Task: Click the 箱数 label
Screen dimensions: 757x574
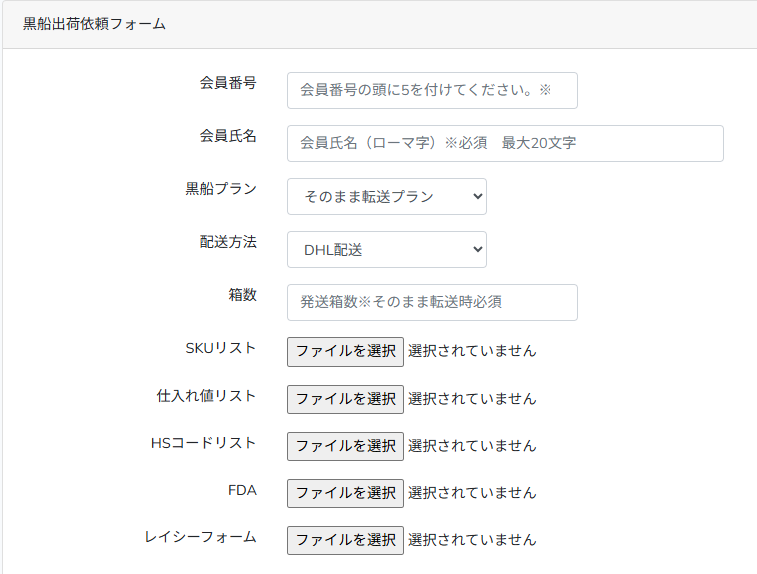Action: [x=242, y=294]
